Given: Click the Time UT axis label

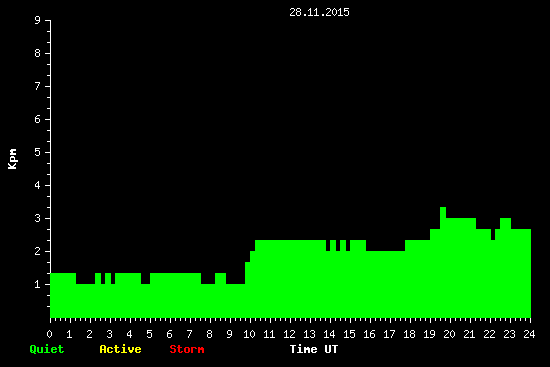Looking at the screenshot, I should click(314, 349).
